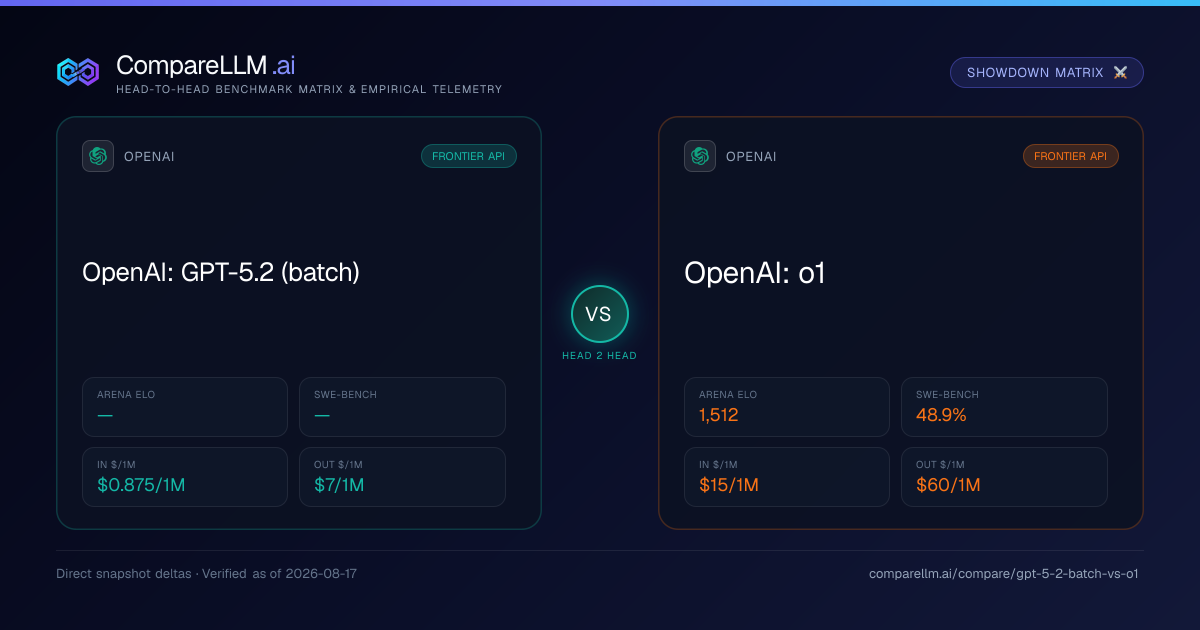This screenshot has height=630, width=1200.
Task: Click the VS circle badge
Action: (599, 314)
